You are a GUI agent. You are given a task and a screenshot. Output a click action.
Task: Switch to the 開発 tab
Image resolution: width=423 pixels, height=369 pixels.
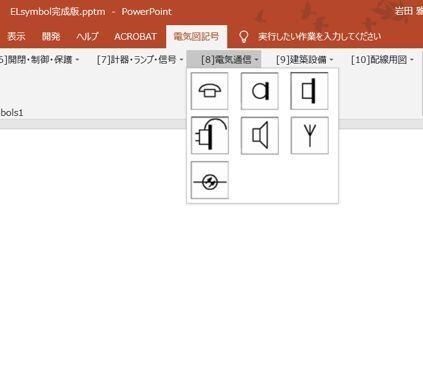pyautogui.click(x=51, y=36)
